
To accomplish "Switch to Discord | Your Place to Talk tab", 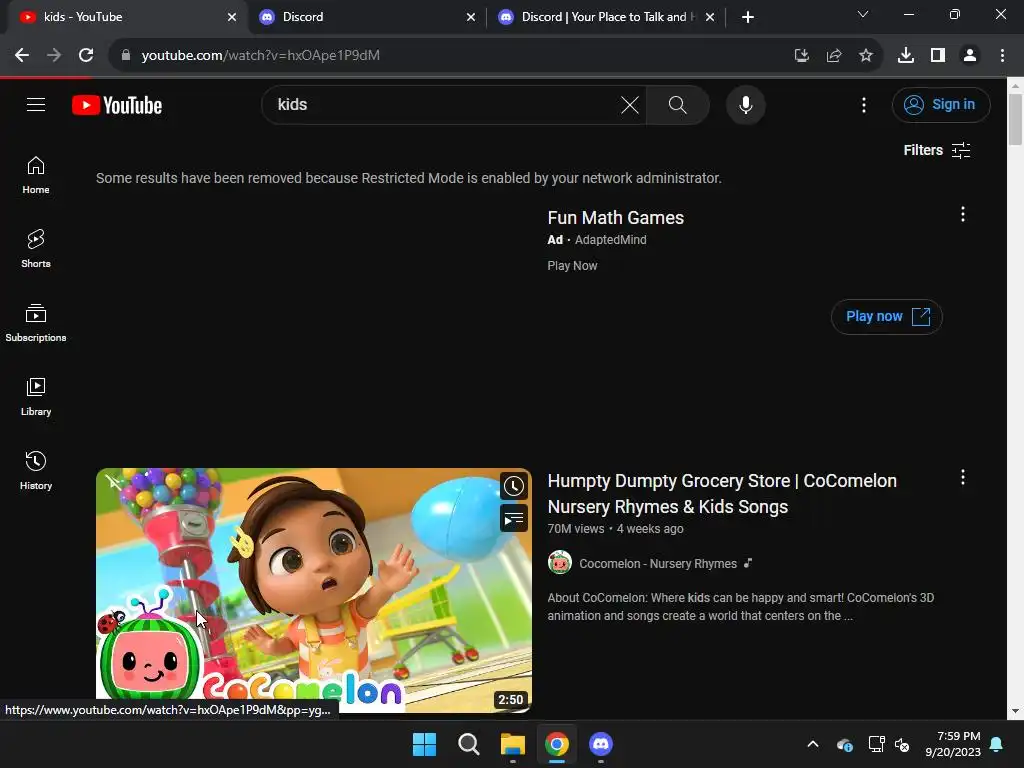I will tap(604, 17).
